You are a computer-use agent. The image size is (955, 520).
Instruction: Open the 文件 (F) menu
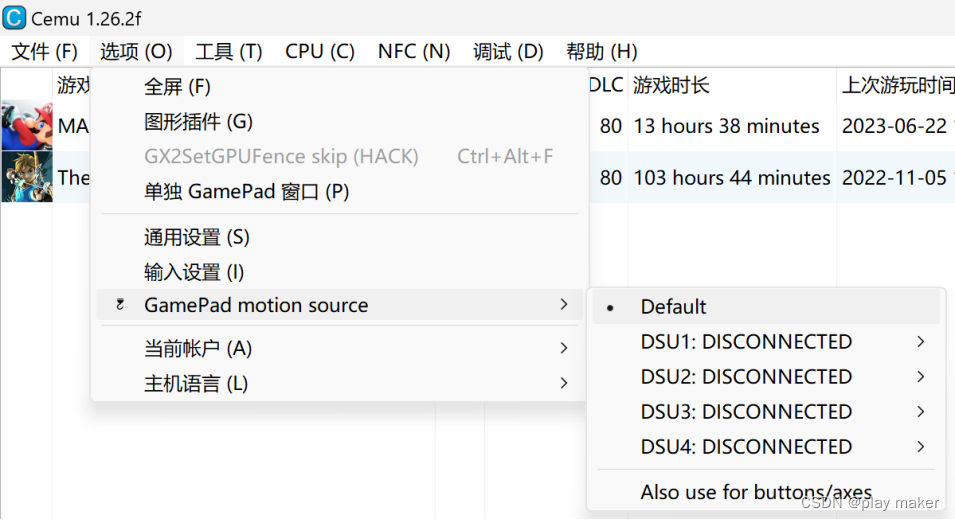click(x=44, y=52)
